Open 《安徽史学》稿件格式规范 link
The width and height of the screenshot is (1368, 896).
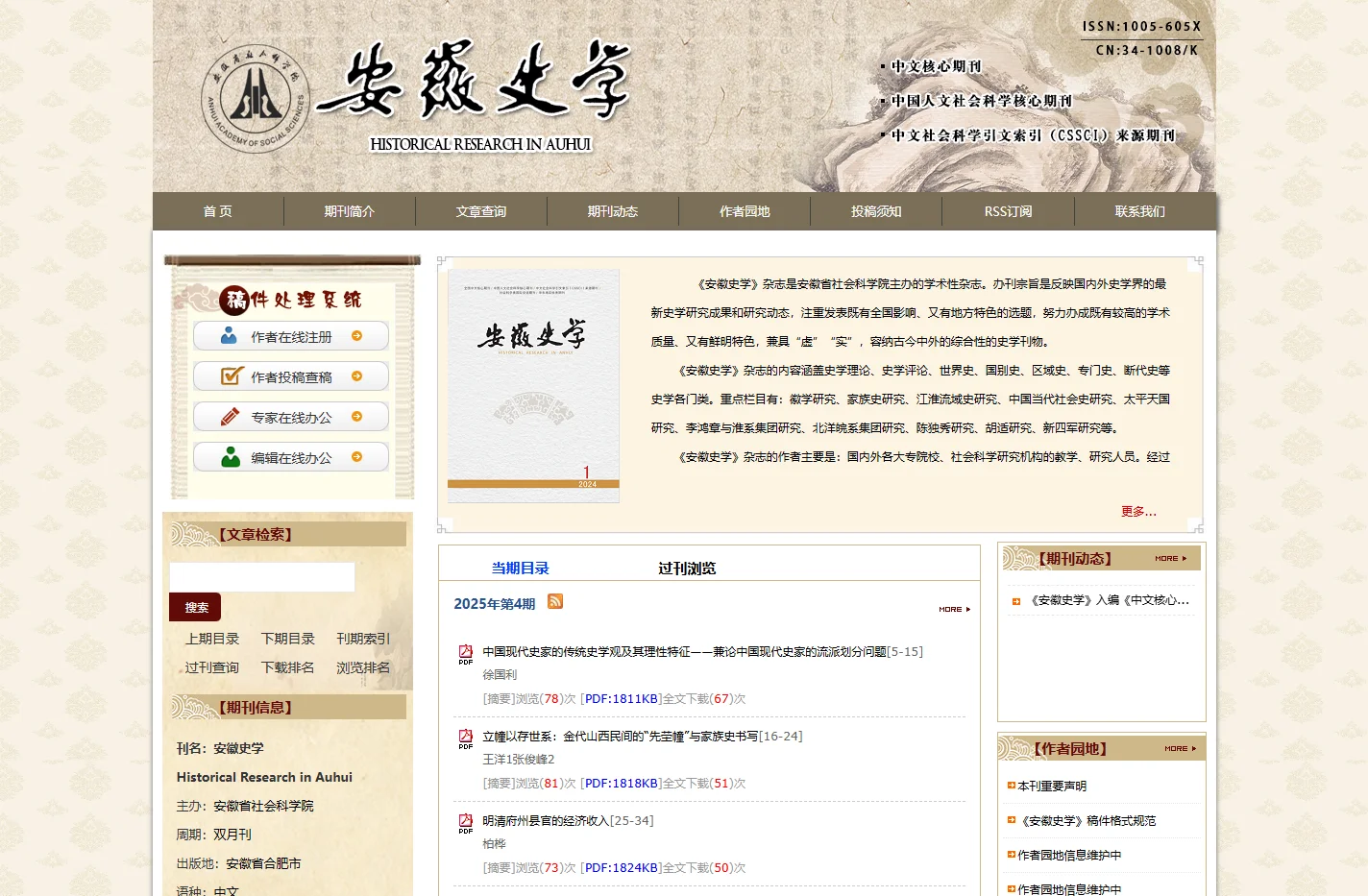[1087, 820]
